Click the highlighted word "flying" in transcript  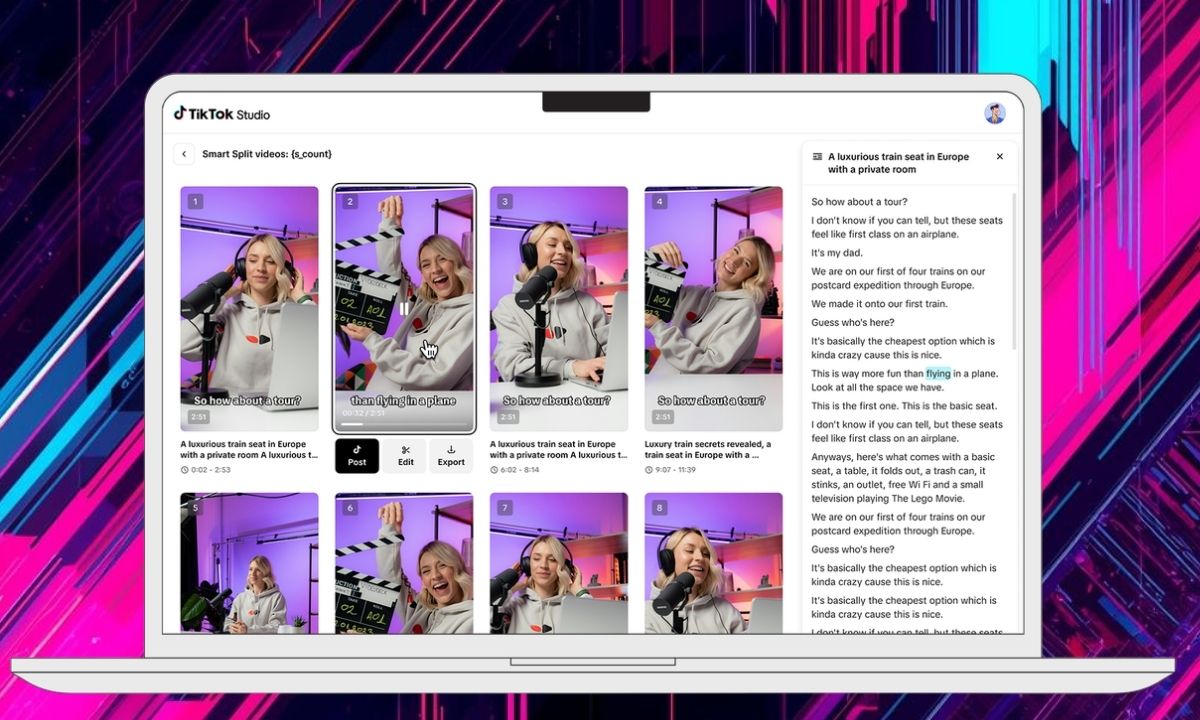(938, 374)
